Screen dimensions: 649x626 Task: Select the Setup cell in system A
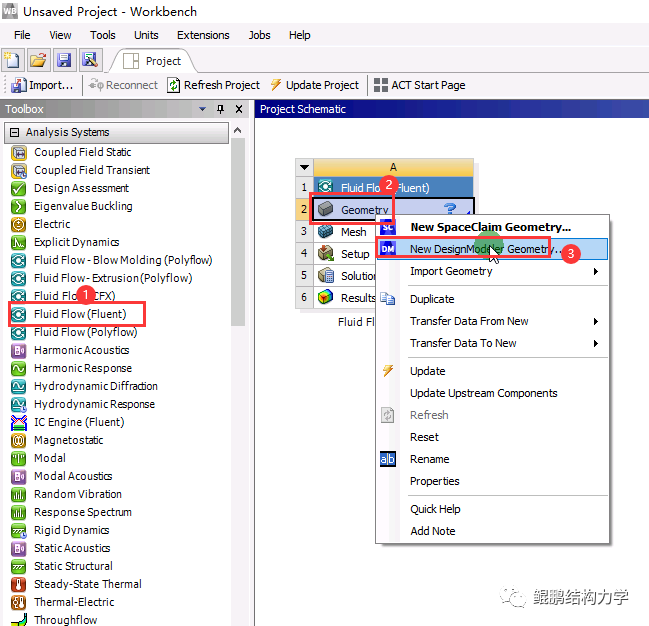tap(344, 254)
